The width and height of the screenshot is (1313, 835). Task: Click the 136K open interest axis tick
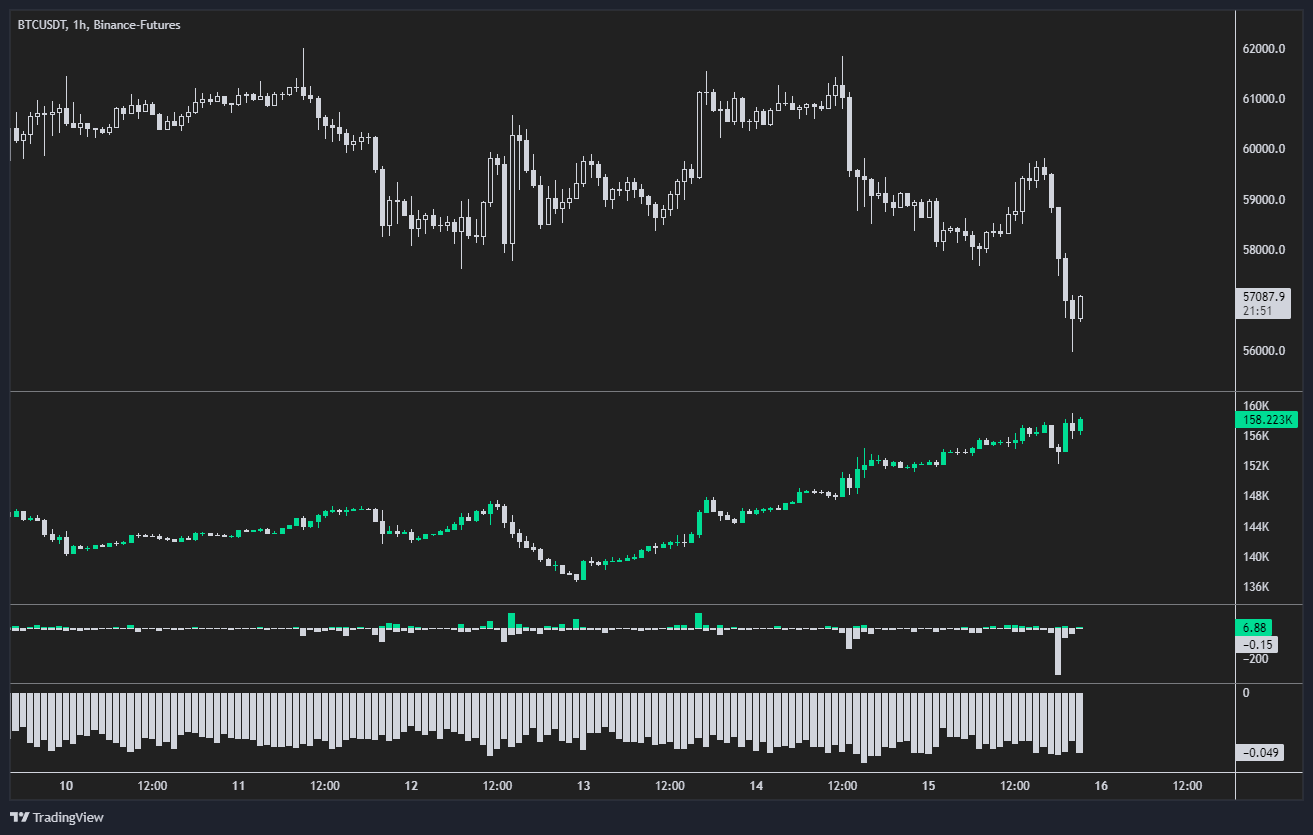click(x=1256, y=587)
